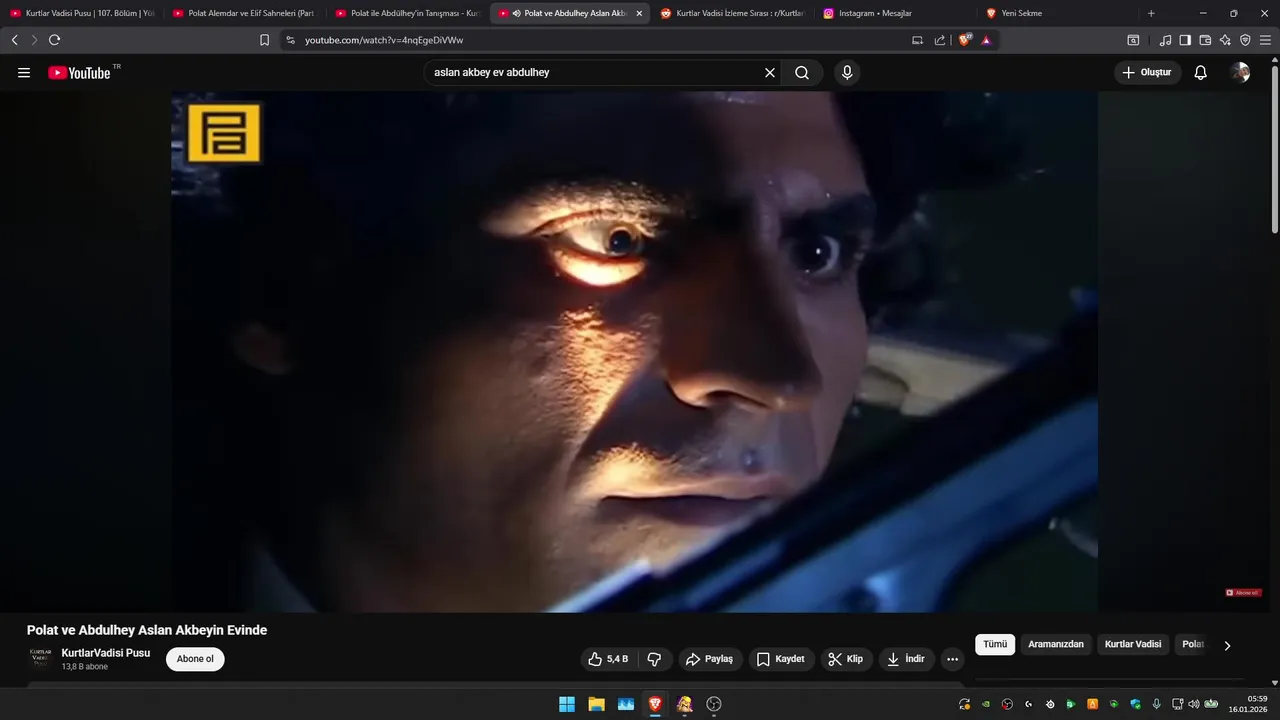Open the Brave Shields lion icon
Screen dimensions: 1280x720
pyautogui.click(x=965, y=40)
